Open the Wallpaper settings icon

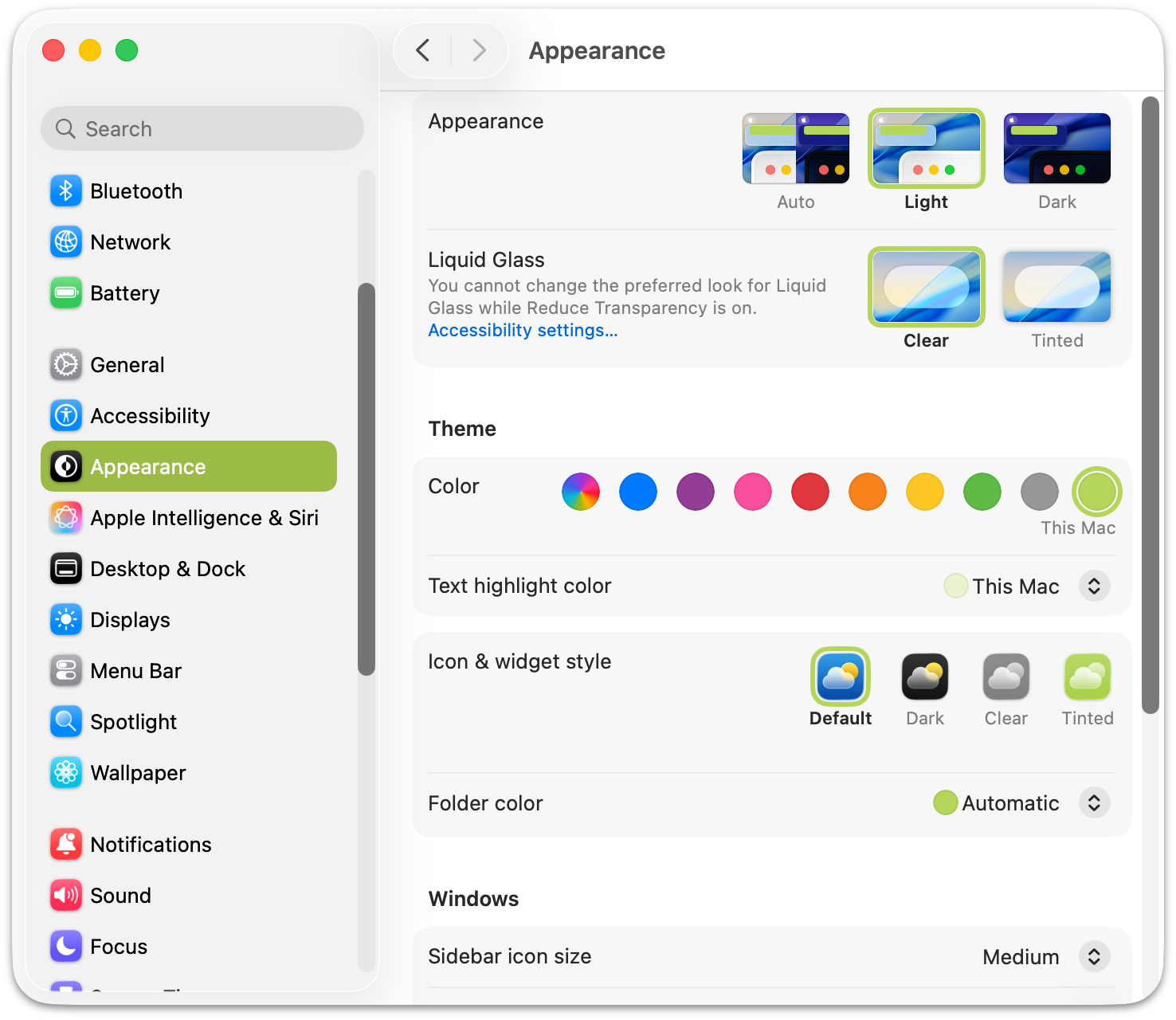[66, 773]
